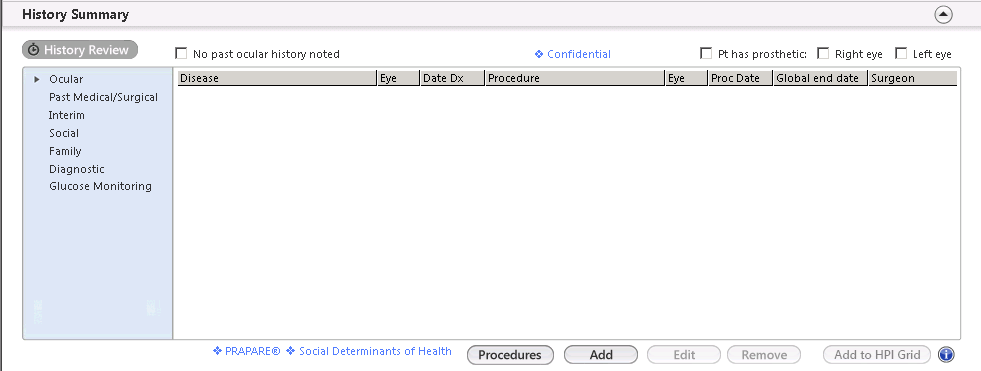Click the Proc Date column header

(740, 78)
